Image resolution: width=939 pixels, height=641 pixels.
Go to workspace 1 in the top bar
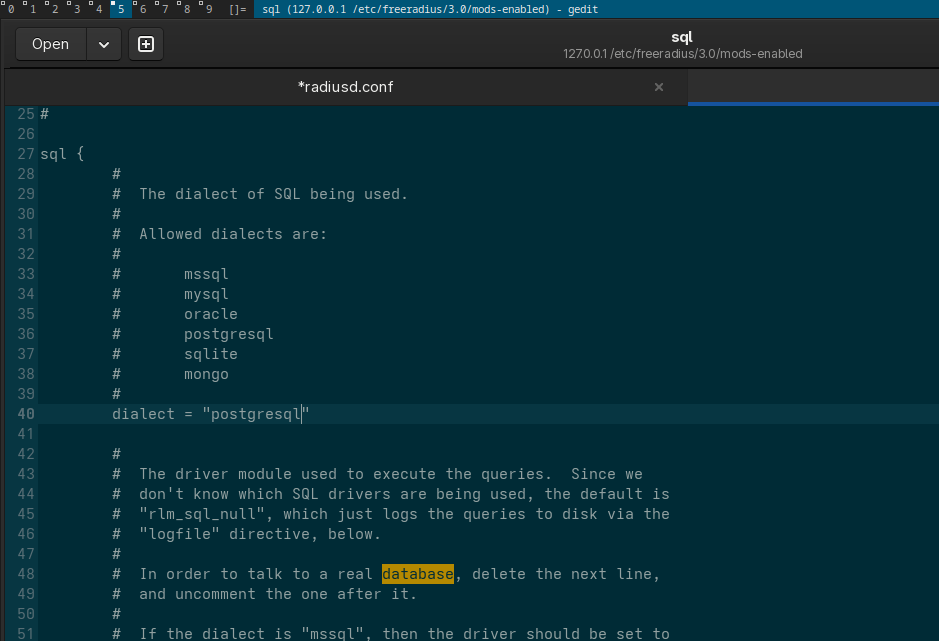click(x=33, y=9)
